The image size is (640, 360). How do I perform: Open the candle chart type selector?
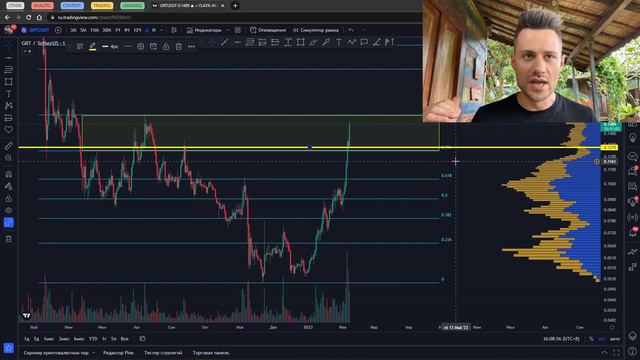tap(174, 30)
